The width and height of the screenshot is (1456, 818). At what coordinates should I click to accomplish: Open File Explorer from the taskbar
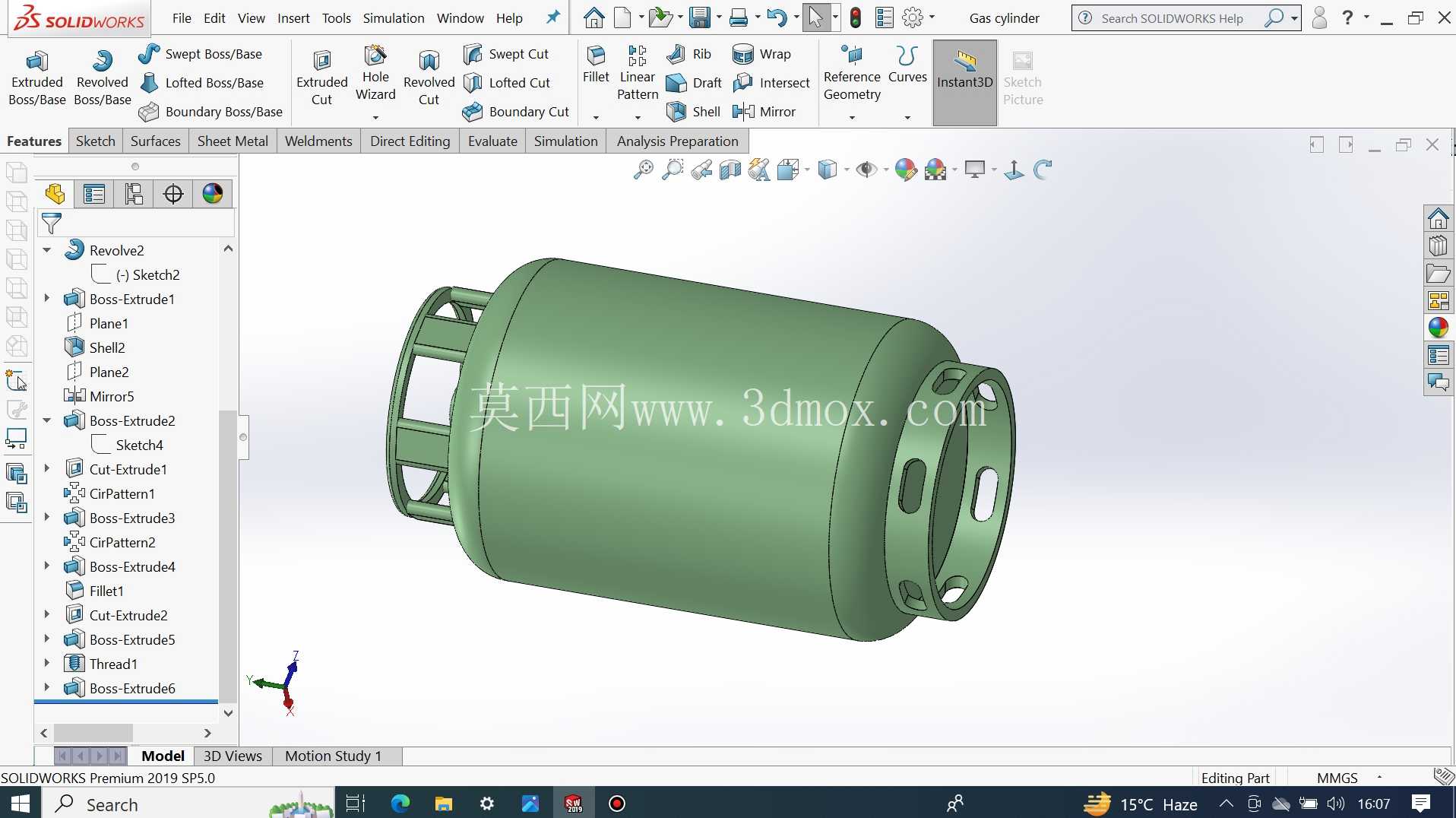(x=444, y=804)
